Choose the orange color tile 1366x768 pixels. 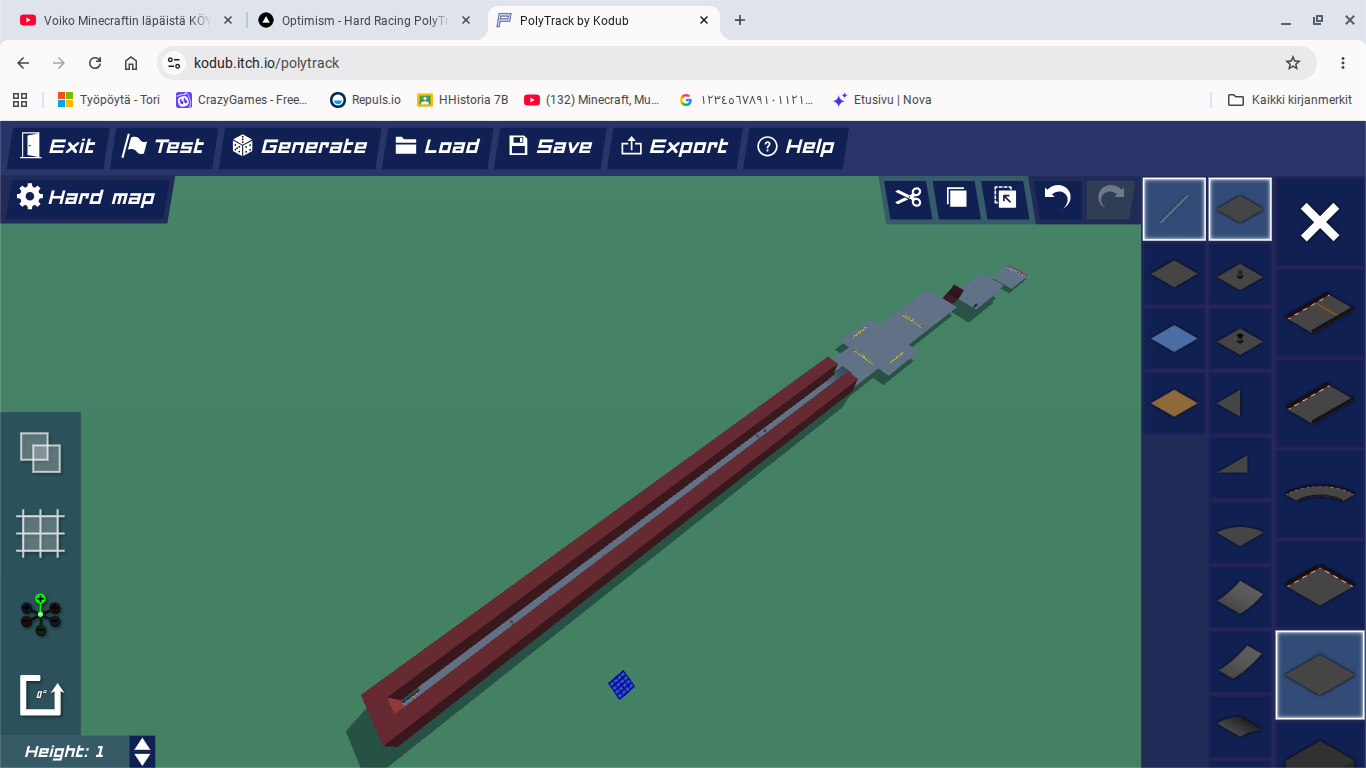point(1174,403)
